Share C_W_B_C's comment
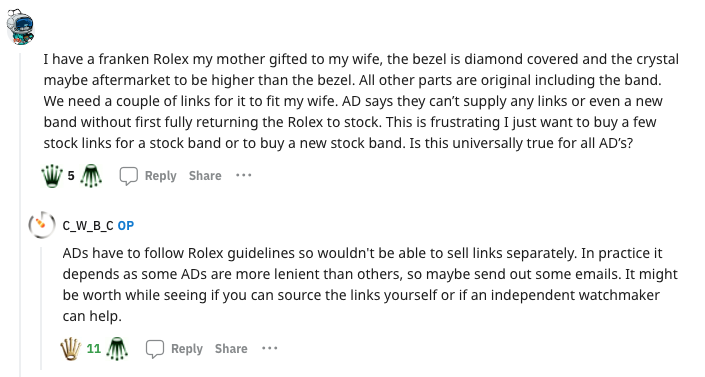The image size is (705, 377). coord(231,349)
